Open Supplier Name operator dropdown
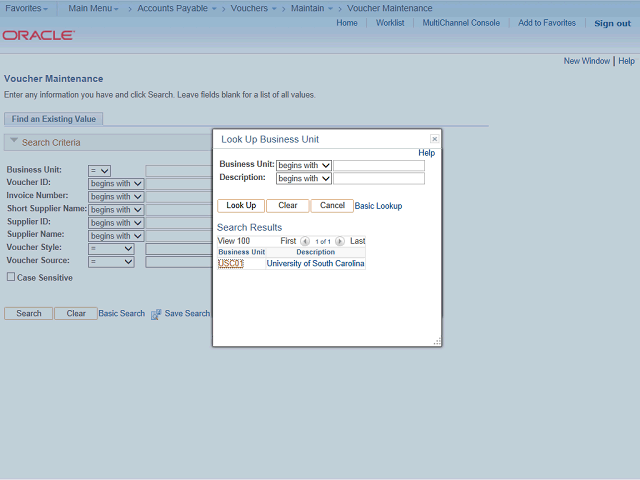Image resolution: width=640 pixels, height=480 pixels. click(116, 236)
